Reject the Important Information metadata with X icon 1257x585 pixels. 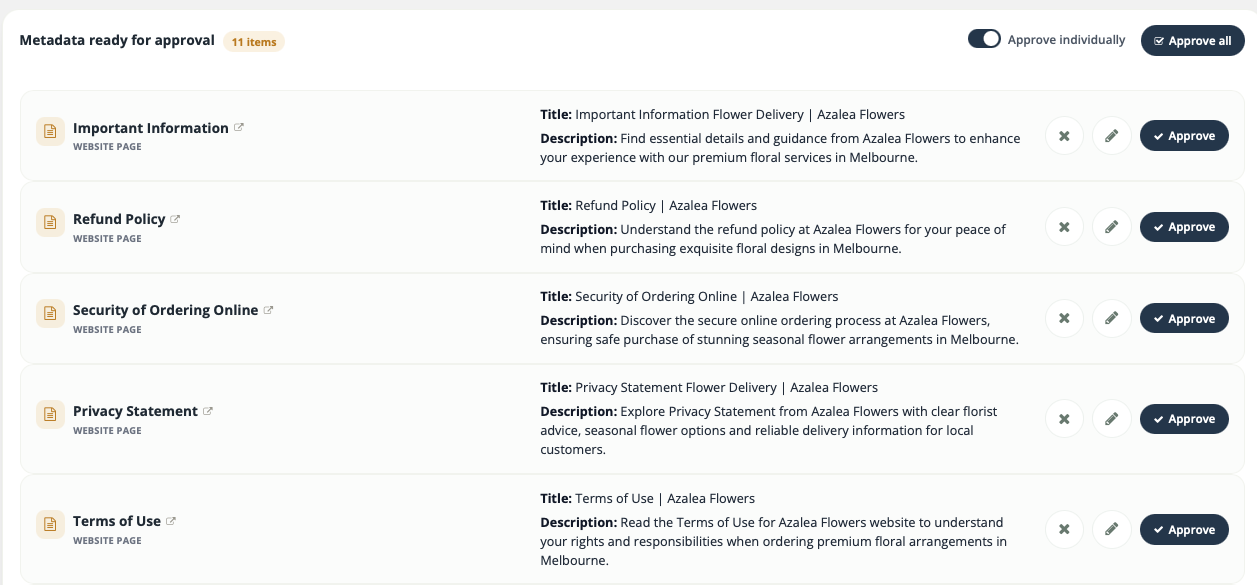pyautogui.click(x=1064, y=136)
